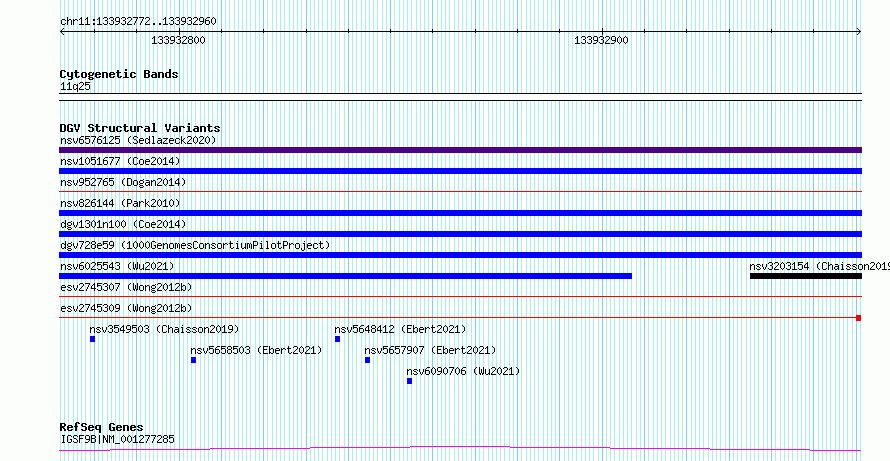This screenshot has height=461, width=890.
Task: Open gene IGSF9B|NM_001277285 label
Action: 117,439
